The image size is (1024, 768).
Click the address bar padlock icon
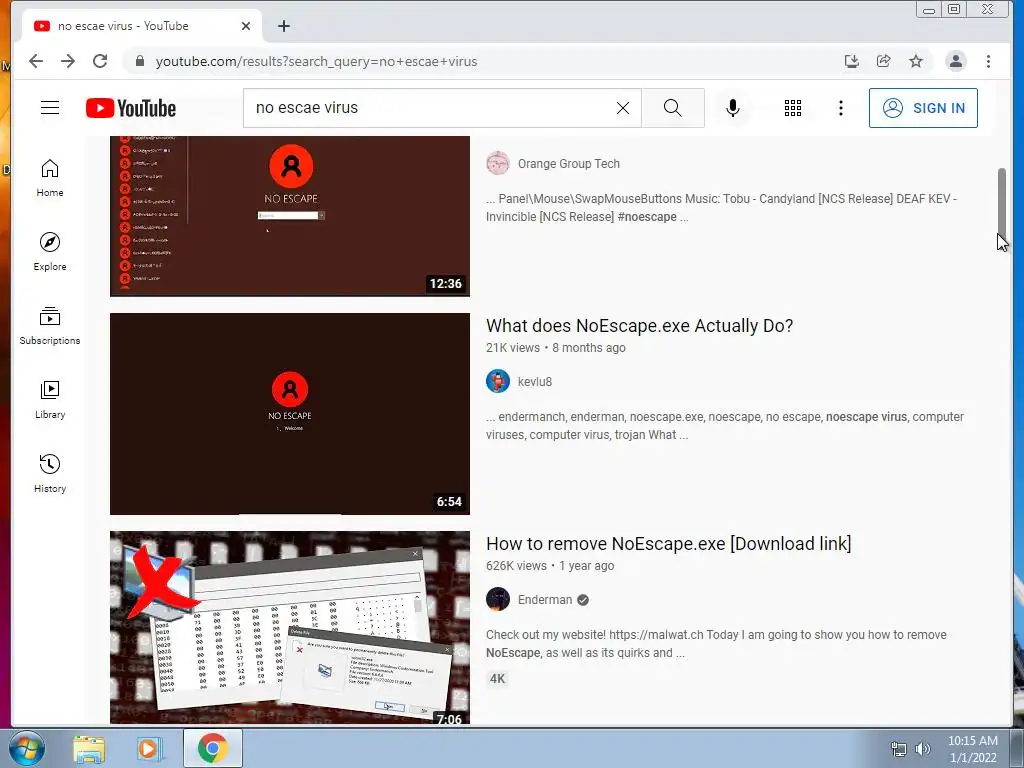click(x=139, y=61)
